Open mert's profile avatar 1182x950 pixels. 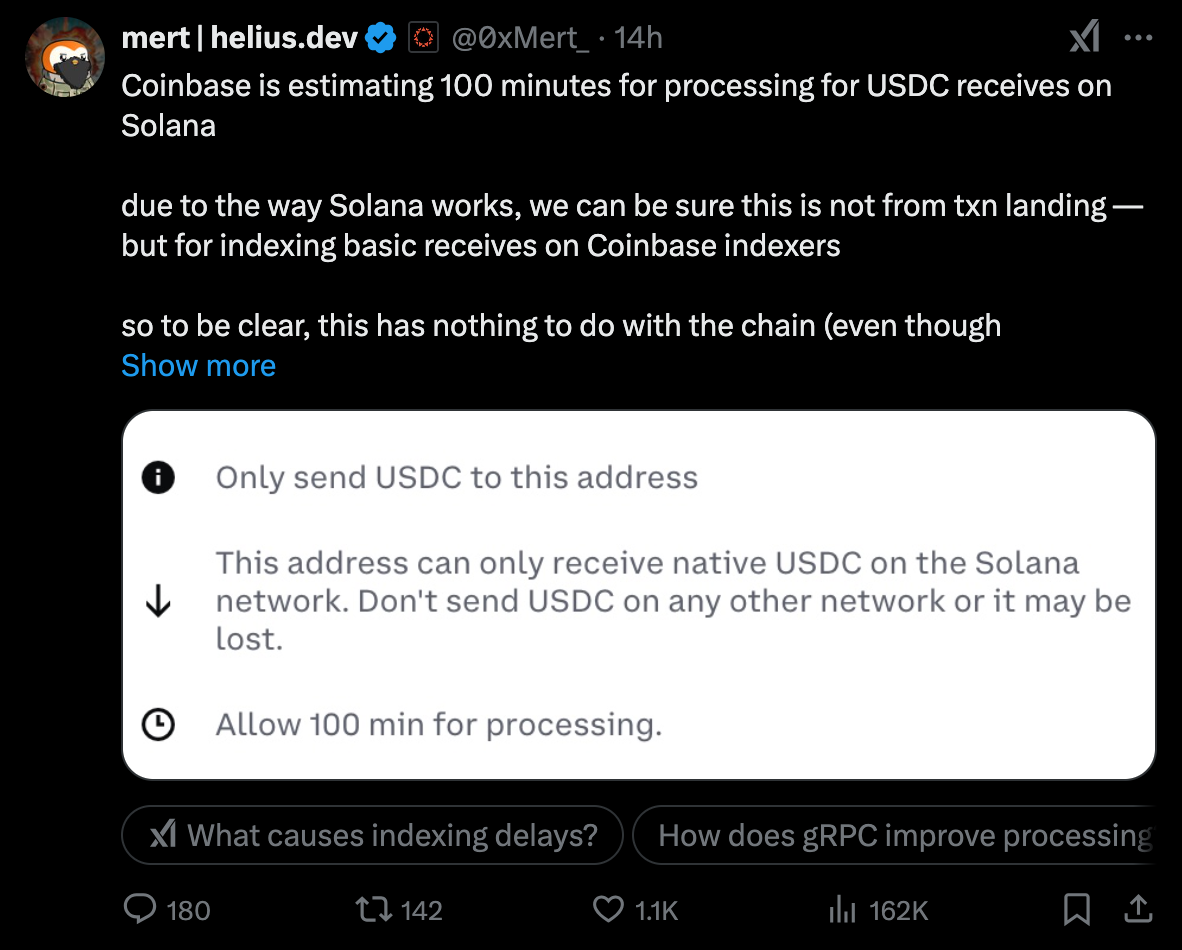65,57
